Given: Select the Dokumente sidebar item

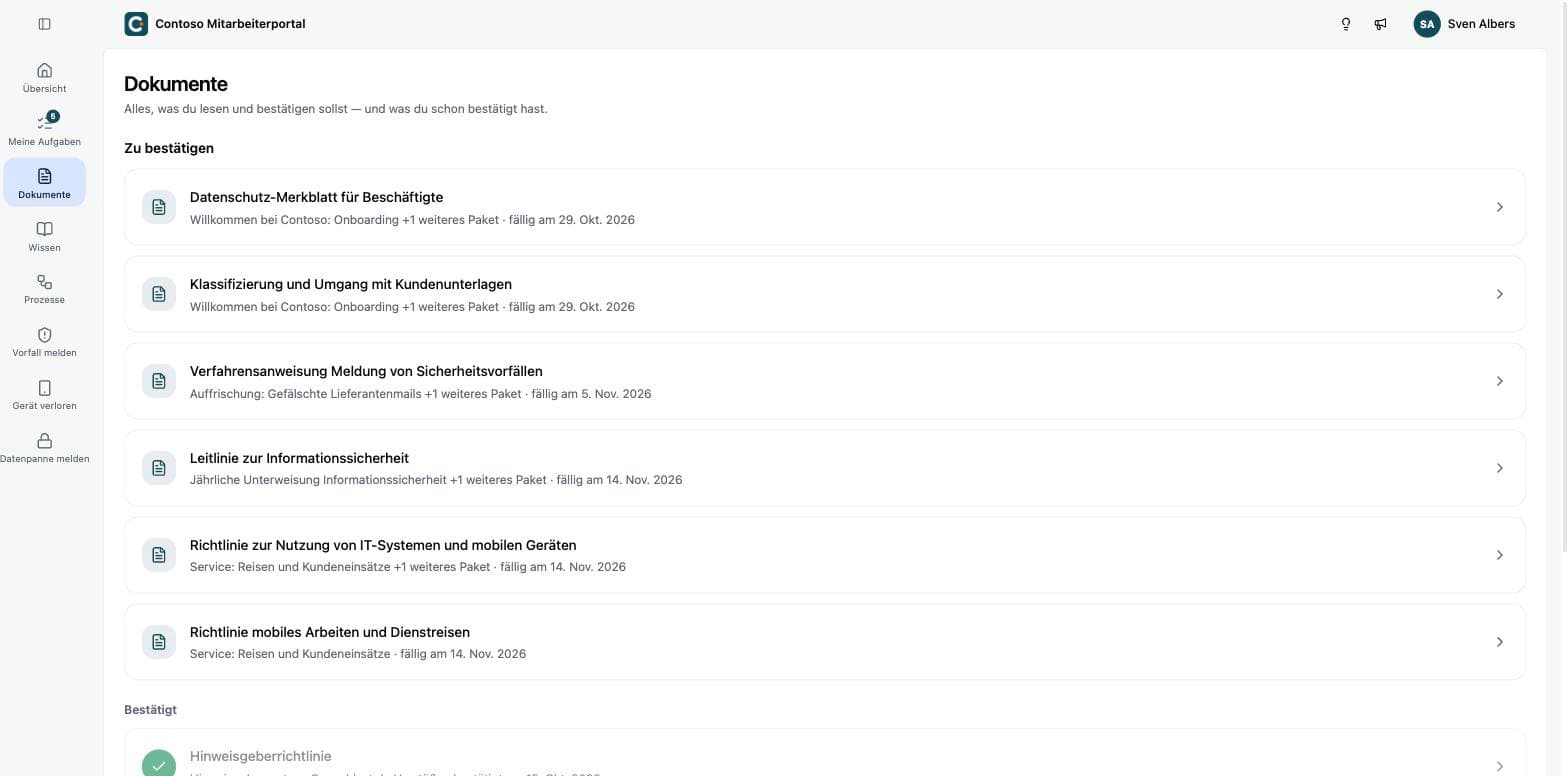Looking at the screenshot, I should coord(44,183).
